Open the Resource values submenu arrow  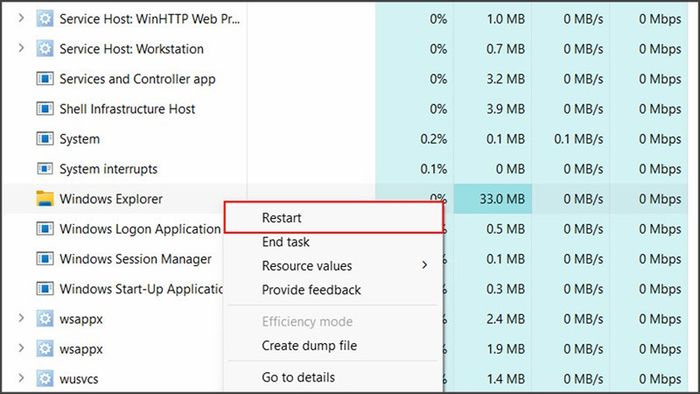(x=425, y=265)
